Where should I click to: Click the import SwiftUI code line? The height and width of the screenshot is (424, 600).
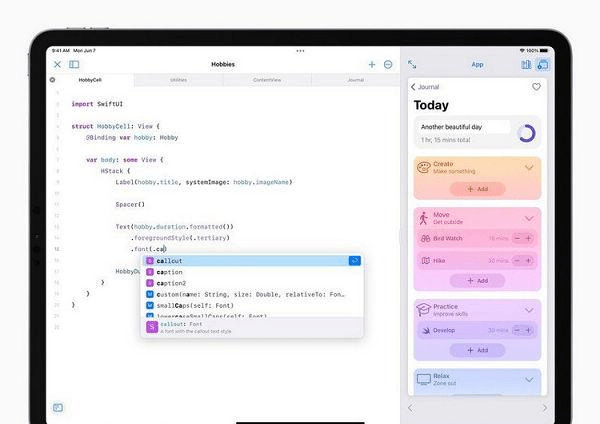point(97,104)
